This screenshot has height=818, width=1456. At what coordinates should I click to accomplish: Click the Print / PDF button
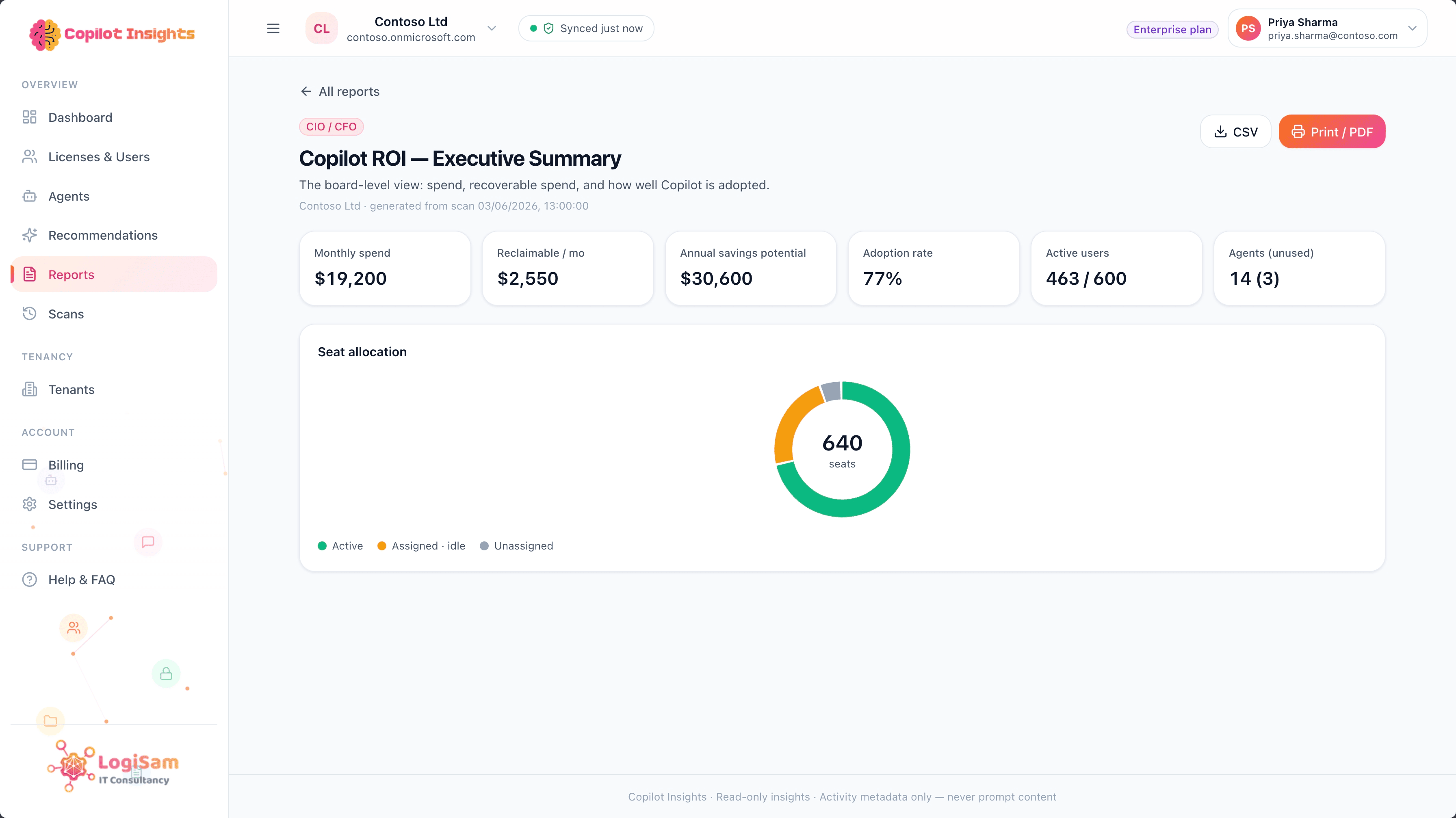click(x=1332, y=132)
